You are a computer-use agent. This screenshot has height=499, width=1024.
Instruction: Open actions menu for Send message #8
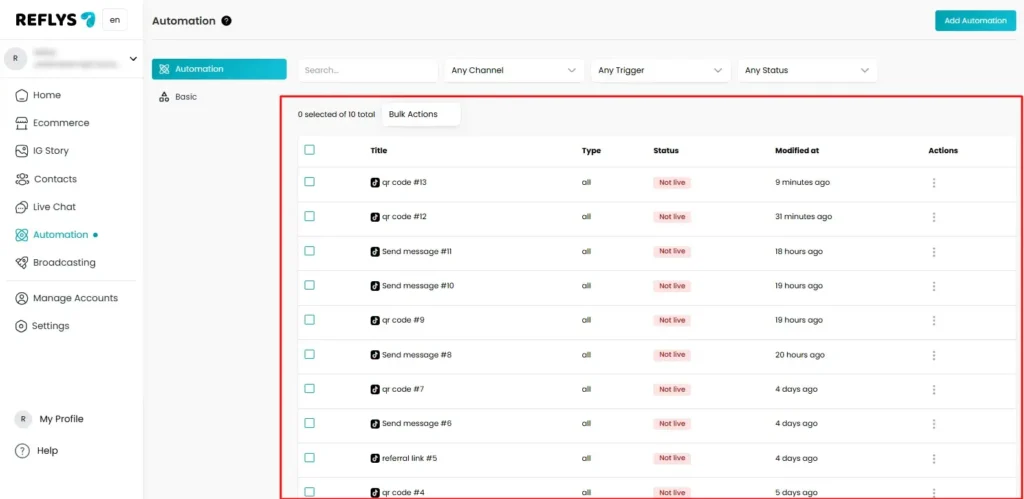click(934, 355)
